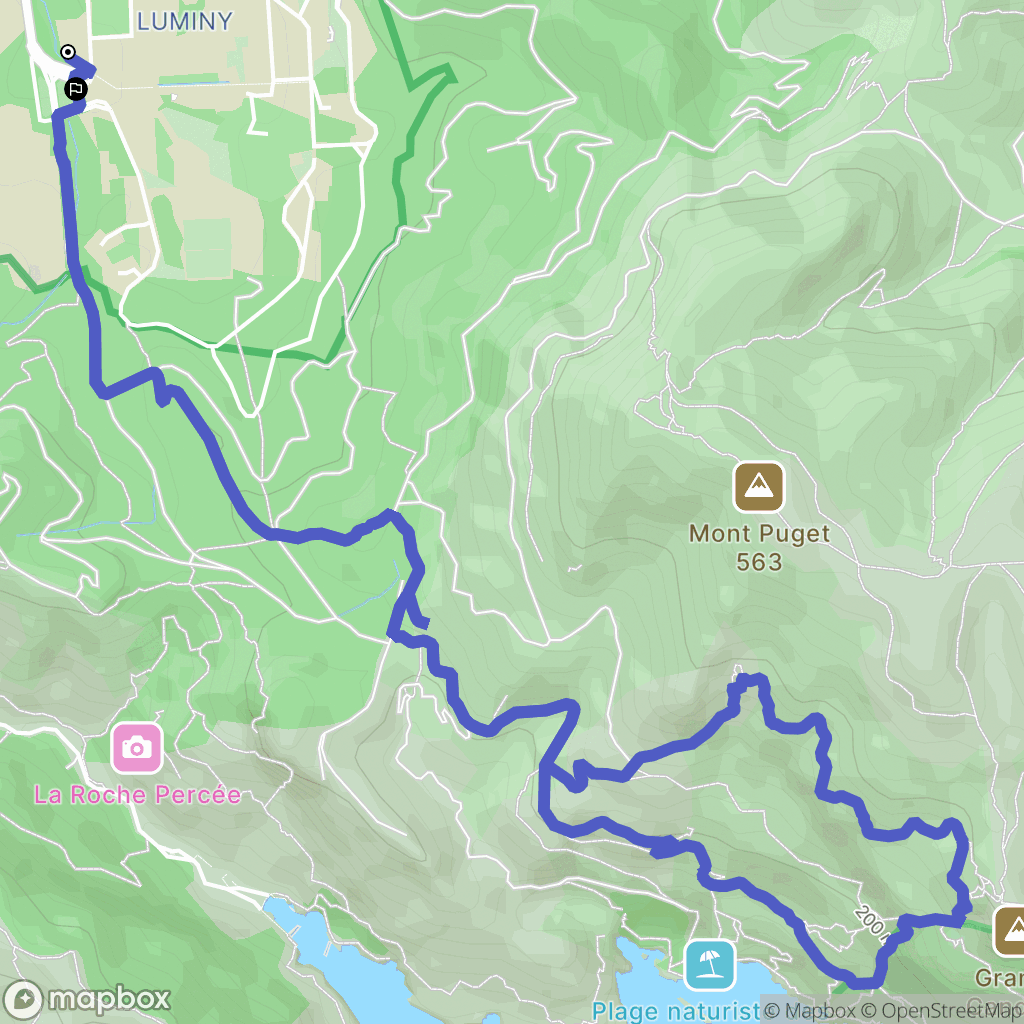Click the route's short spur branch in the map centre
This screenshot has height=1024, width=1024.
418,618
